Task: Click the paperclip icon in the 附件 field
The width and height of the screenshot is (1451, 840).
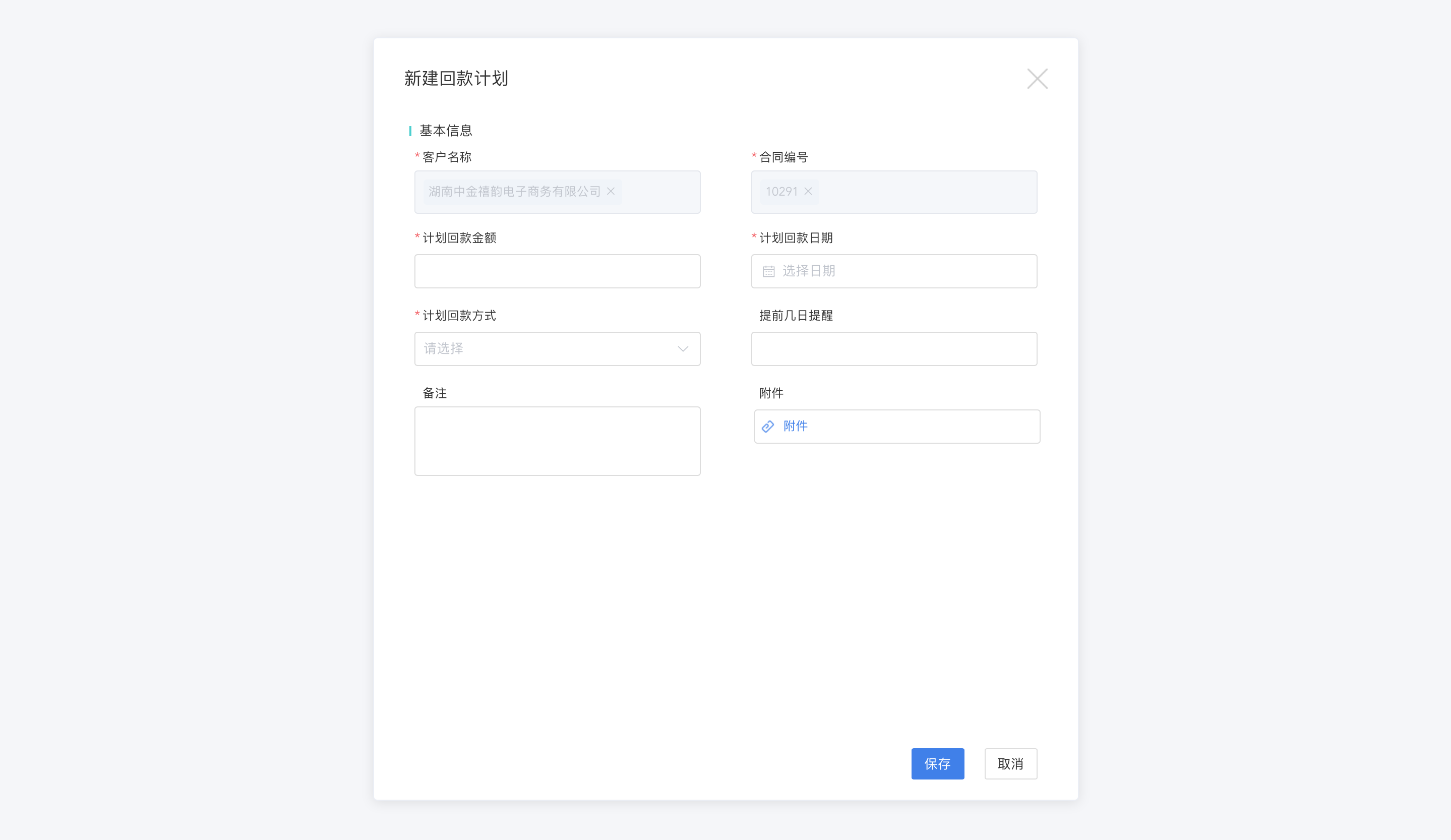Action: (767, 427)
